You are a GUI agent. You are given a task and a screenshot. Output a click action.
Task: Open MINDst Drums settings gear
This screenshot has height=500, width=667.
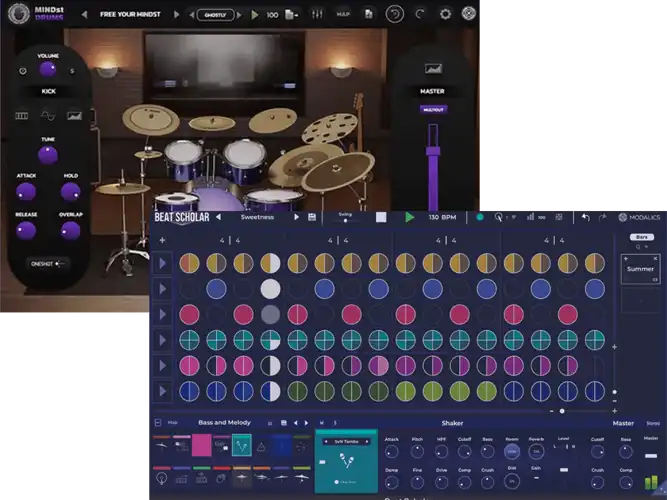pyautogui.click(x=445, y=14)
